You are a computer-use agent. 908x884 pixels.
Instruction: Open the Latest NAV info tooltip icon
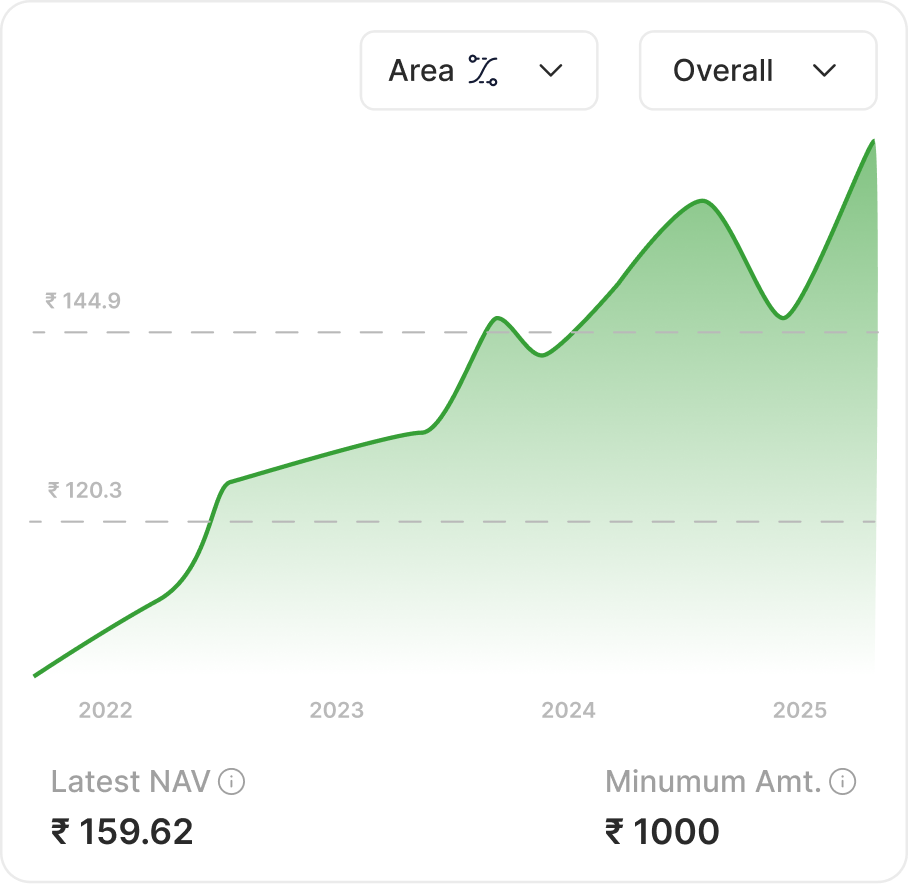(233, 783)
